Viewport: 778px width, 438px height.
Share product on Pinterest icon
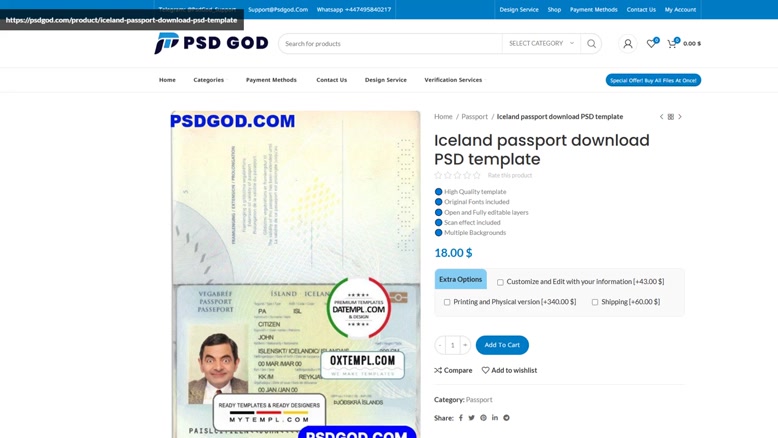coord(483,418)
